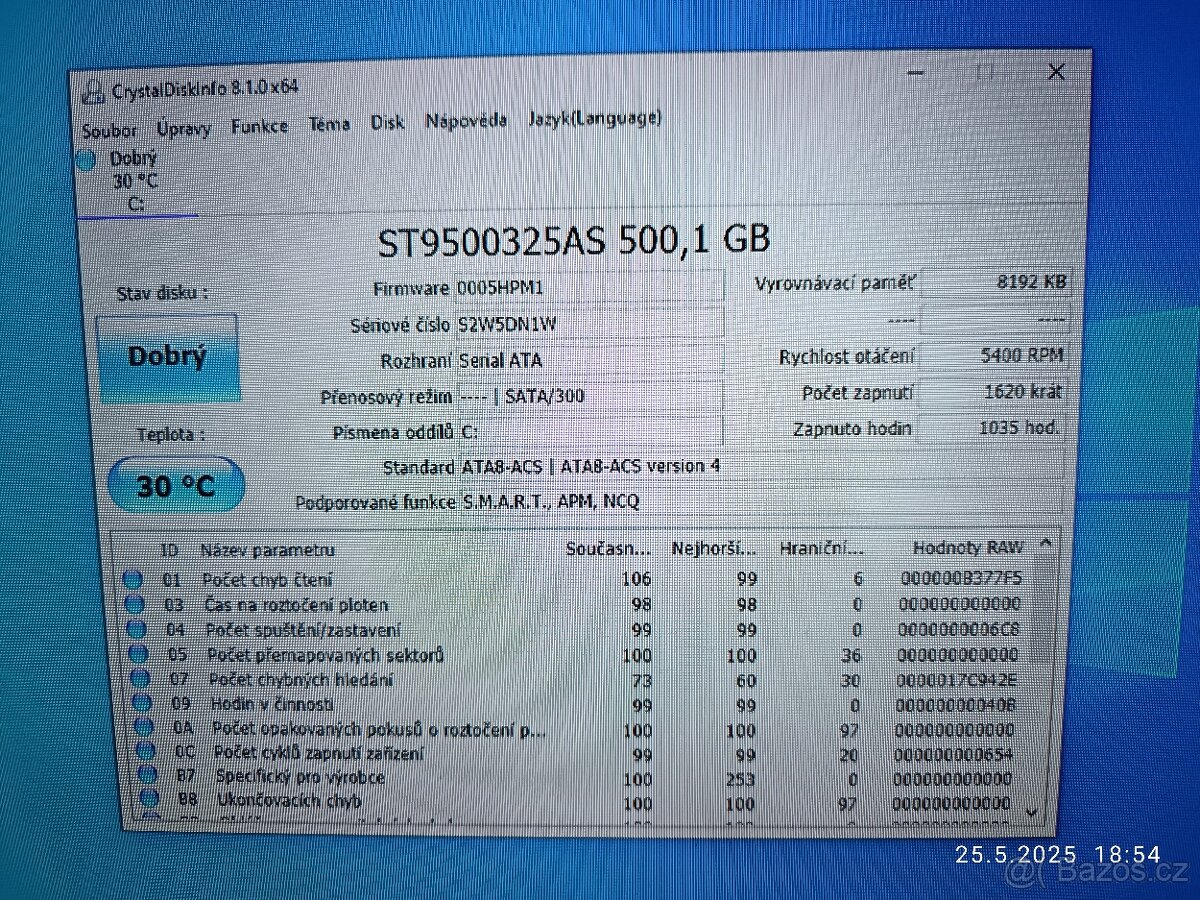This screenshot has height=900, width=1200.
Task: Click status circle for Hodin v činnosti
Action: [x=142, y=704]
